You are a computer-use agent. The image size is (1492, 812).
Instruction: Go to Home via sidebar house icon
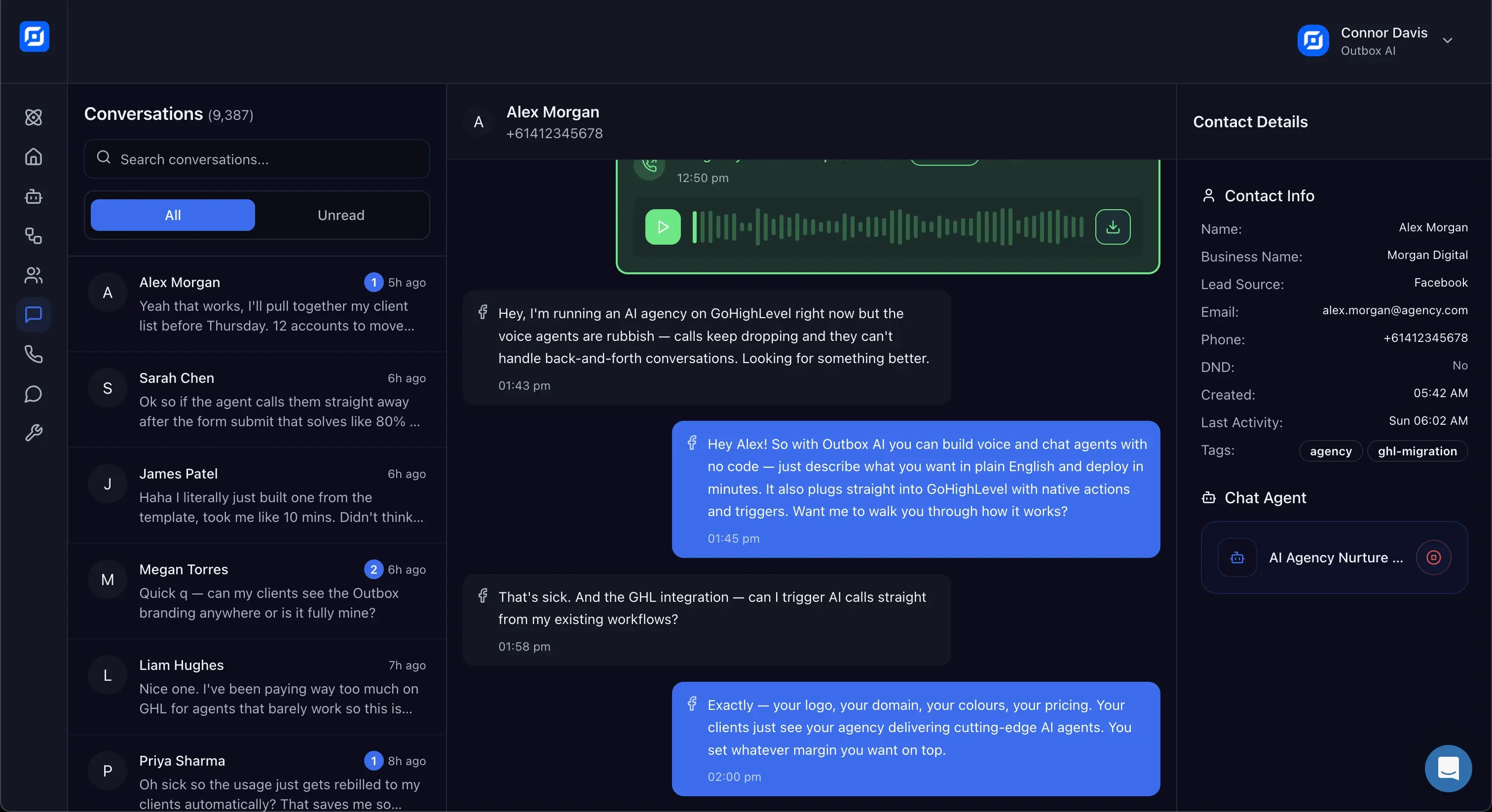point(34,157)
